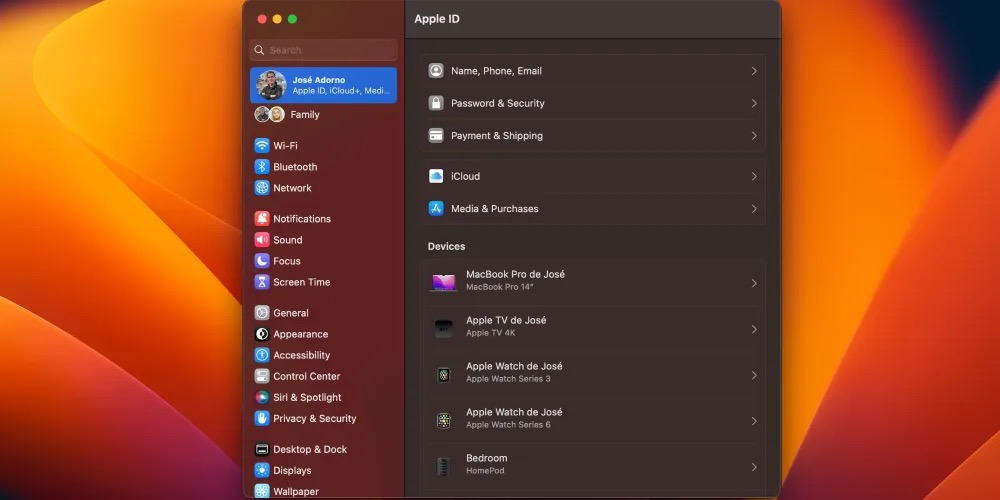1000x500 pixels.
Task: Expand Name, Phone, Email chevron
Action: [x=753, y=71]
